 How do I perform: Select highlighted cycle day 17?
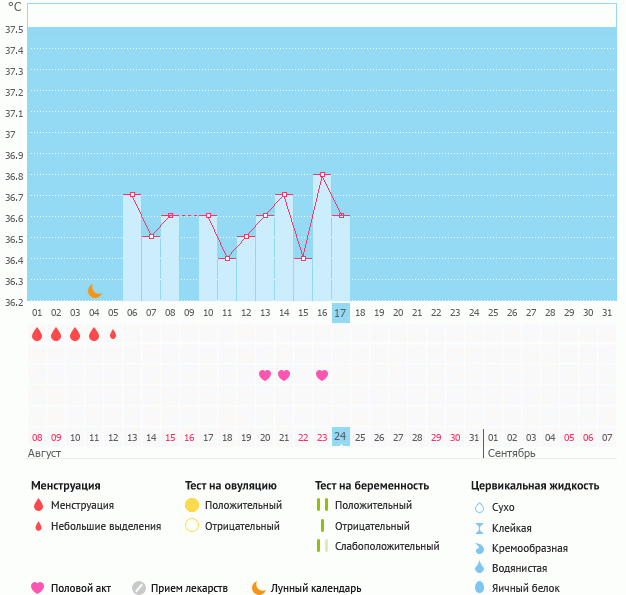340,313
